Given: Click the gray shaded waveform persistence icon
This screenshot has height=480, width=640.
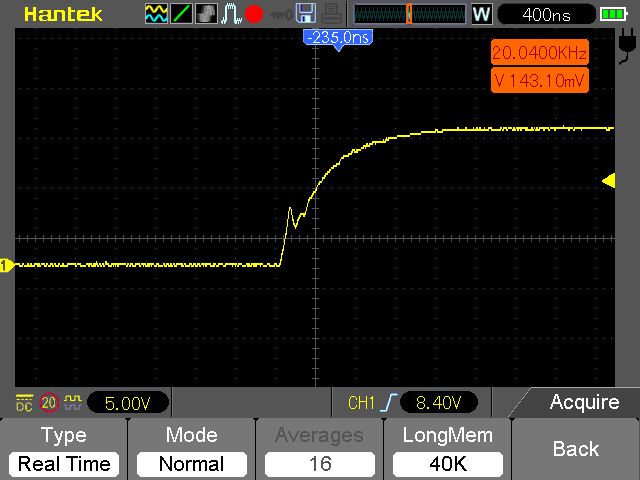Looking at the screenshot, I should (206, 13).
